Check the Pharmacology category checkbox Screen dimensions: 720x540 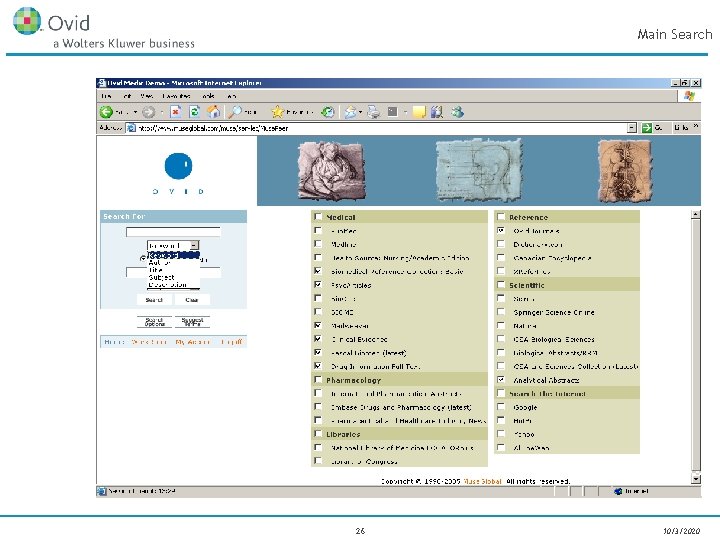click(318, 380)
